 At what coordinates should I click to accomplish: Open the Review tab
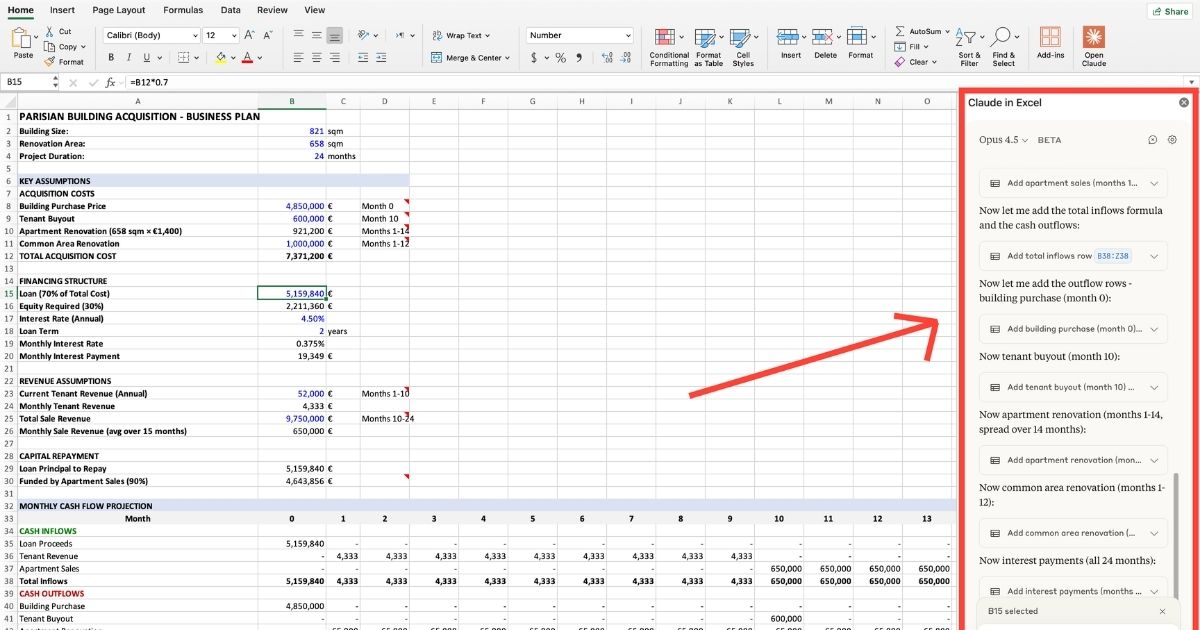click(272, 10)
